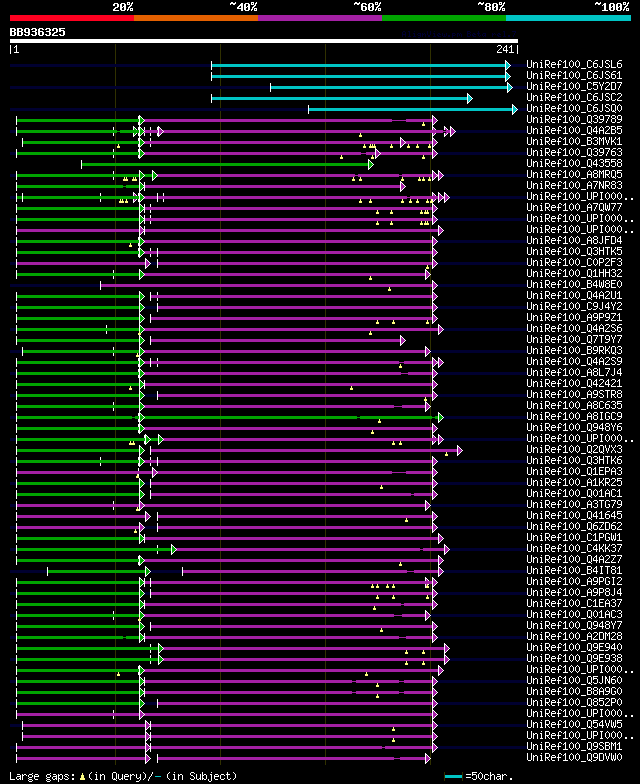Select the UniRef100_A8L7J4 label
Screen dimensions: 640x784
tap(574, 372)
